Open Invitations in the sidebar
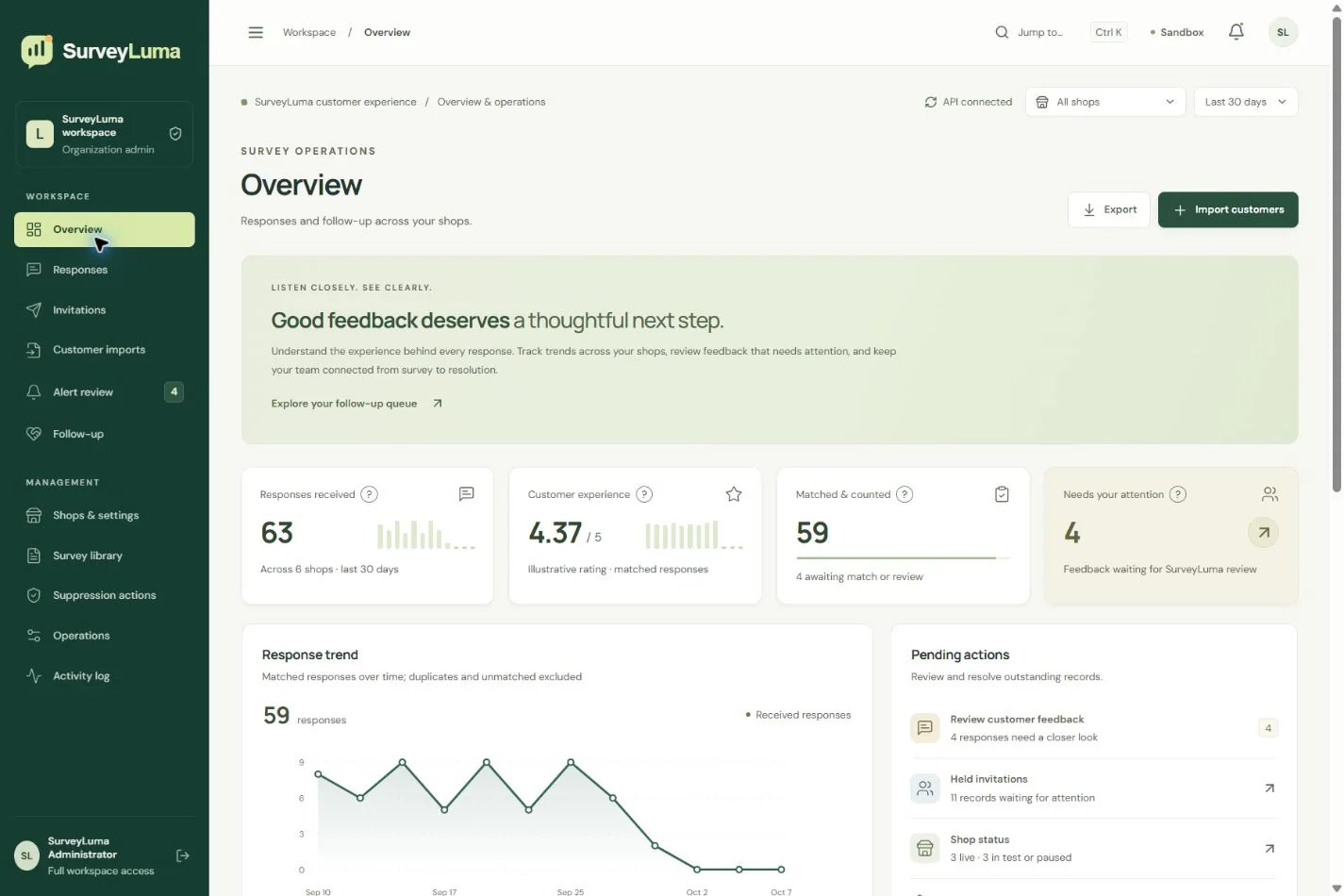The width and height of the screenshot is (1344, 896). (104, 310)
